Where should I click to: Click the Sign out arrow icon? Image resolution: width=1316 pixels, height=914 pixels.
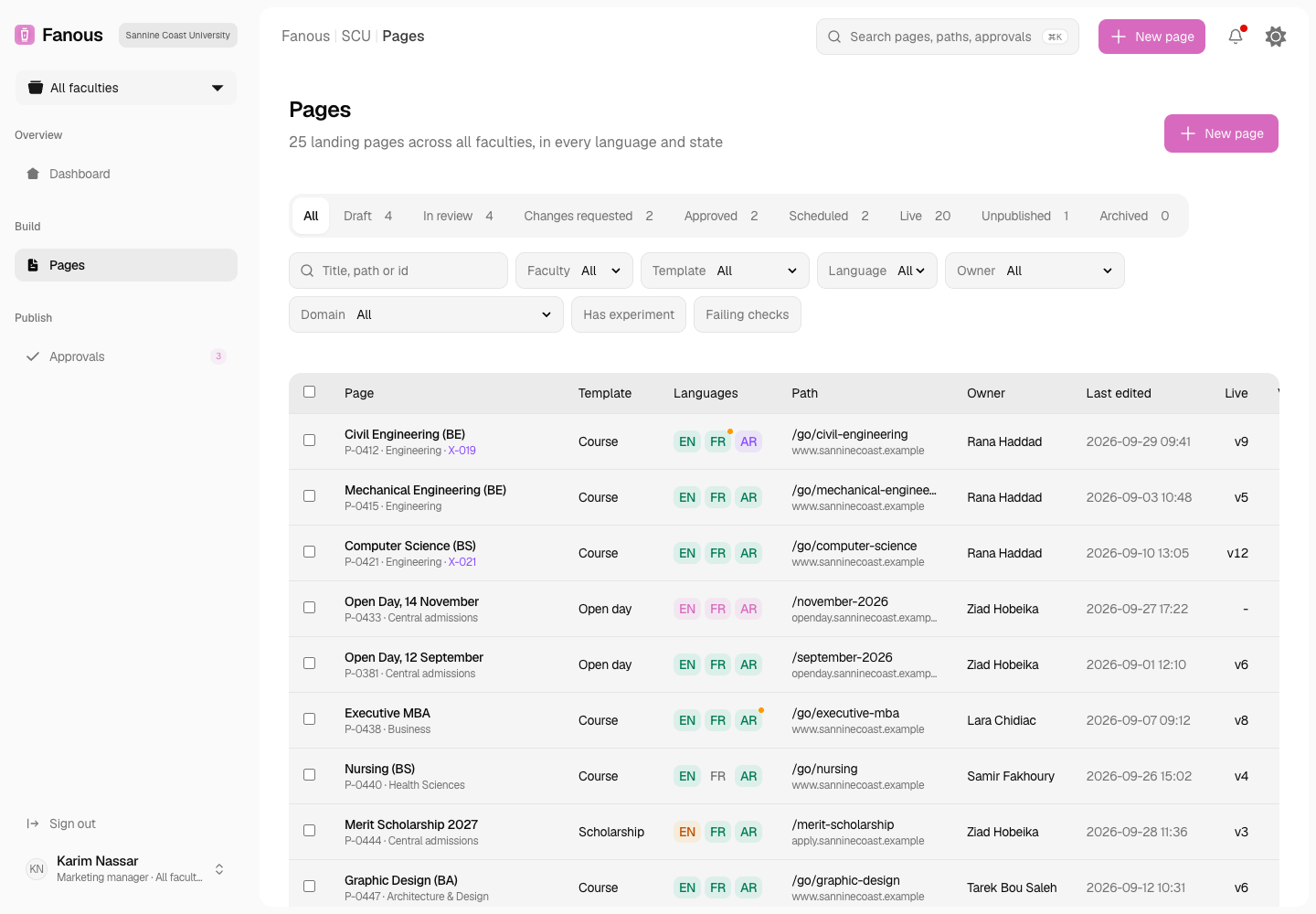[x=33, y=824]
